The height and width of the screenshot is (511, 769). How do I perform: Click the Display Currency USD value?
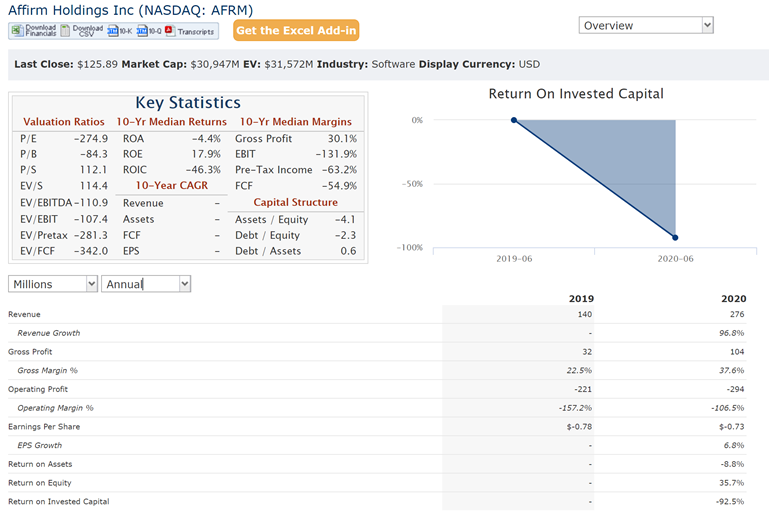tap(529, 64)
